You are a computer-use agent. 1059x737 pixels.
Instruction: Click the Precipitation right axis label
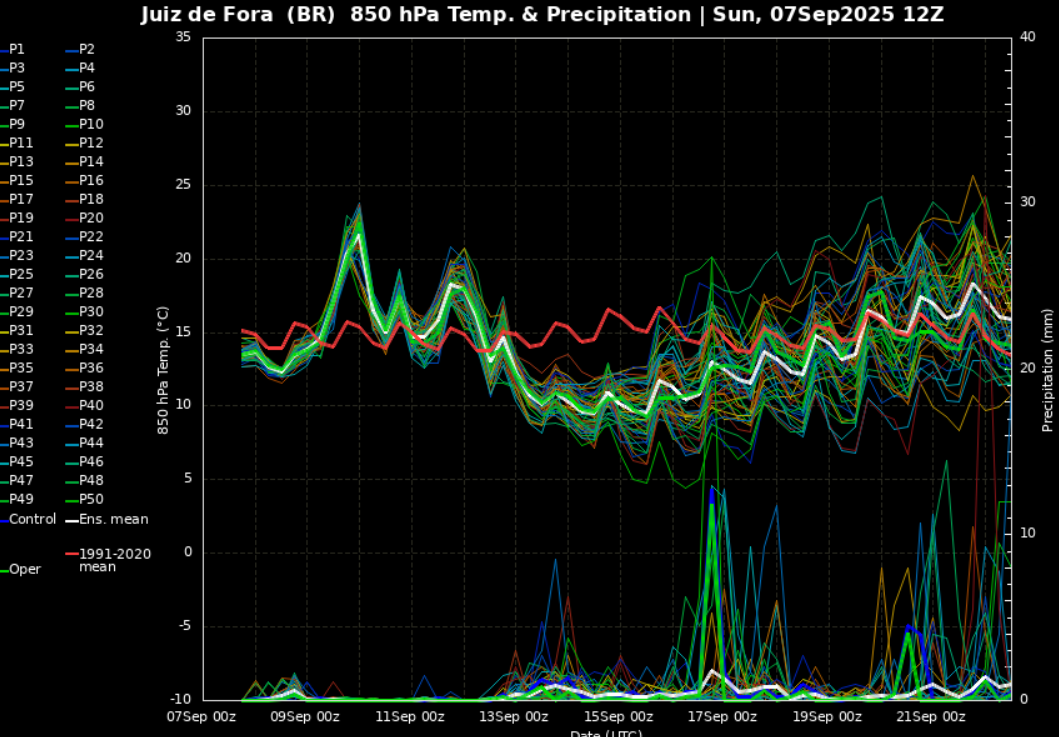point(1047,370)
